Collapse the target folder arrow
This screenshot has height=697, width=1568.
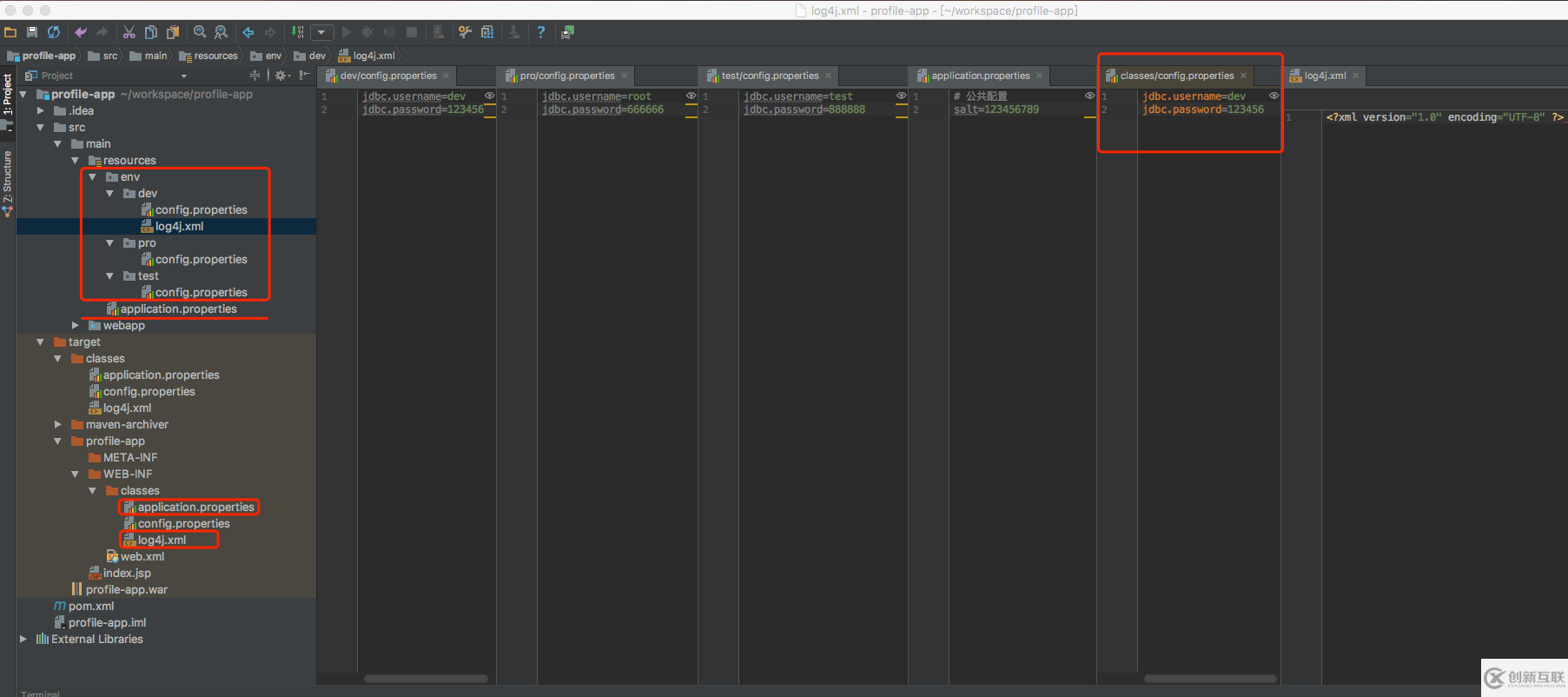pyautogui.click(x=41, y=342)
